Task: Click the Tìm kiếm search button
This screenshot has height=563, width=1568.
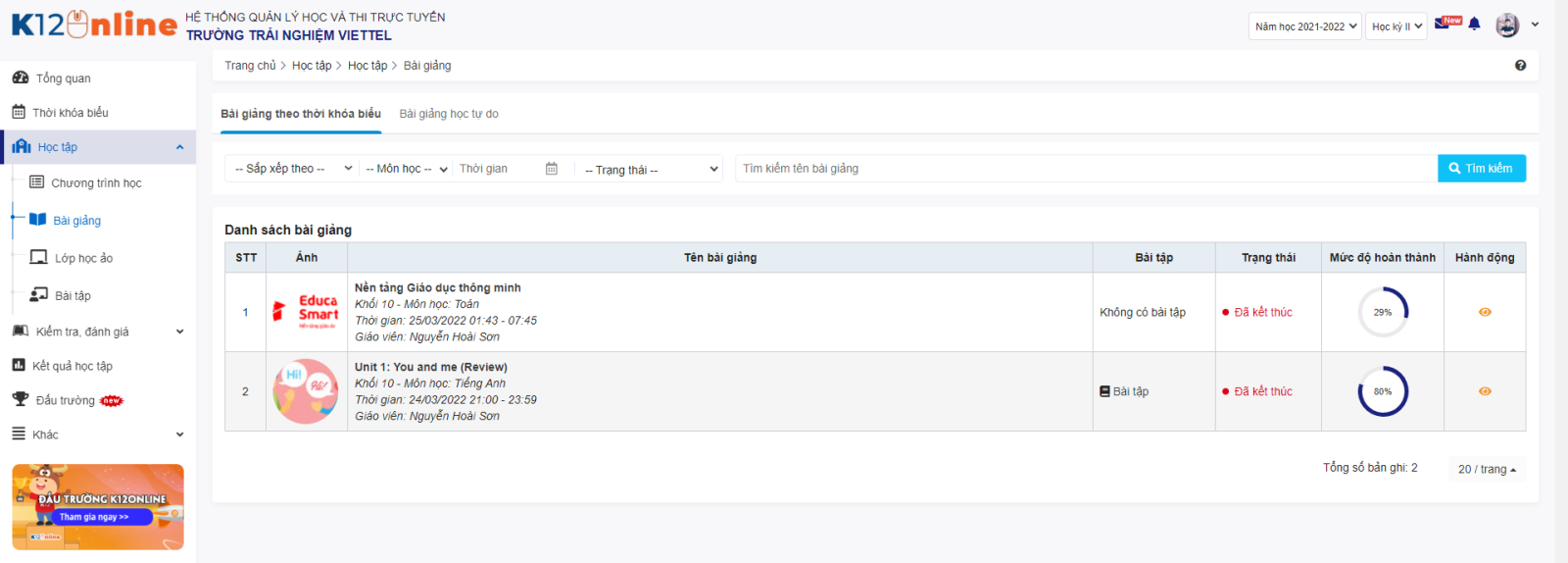Action: [1481, 169]
